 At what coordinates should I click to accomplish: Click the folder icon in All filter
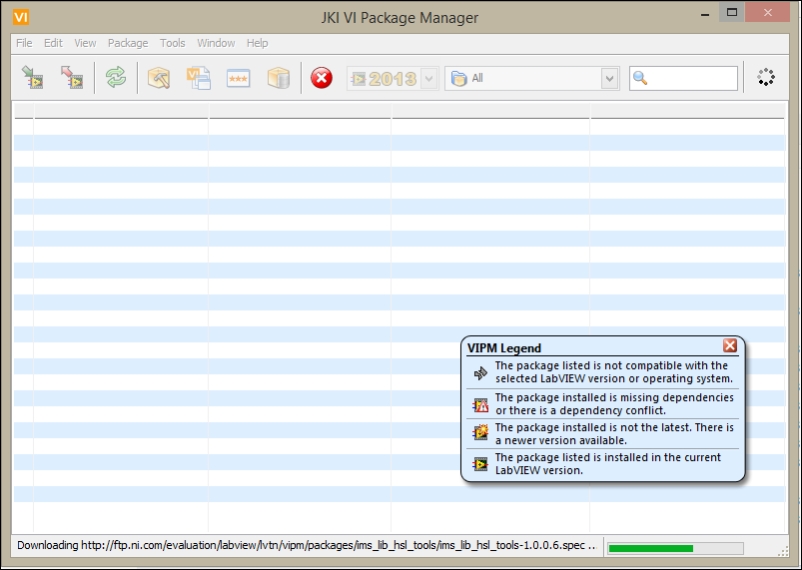click(459, 79)
